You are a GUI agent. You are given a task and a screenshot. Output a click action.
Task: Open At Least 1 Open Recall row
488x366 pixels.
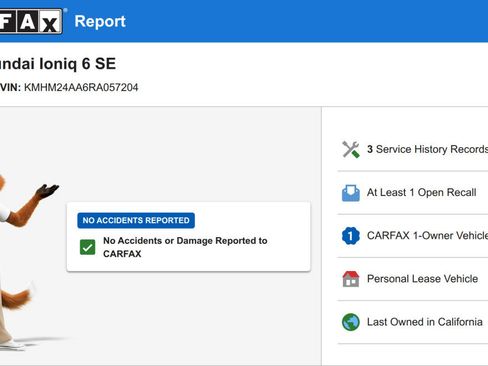point(413,193)
